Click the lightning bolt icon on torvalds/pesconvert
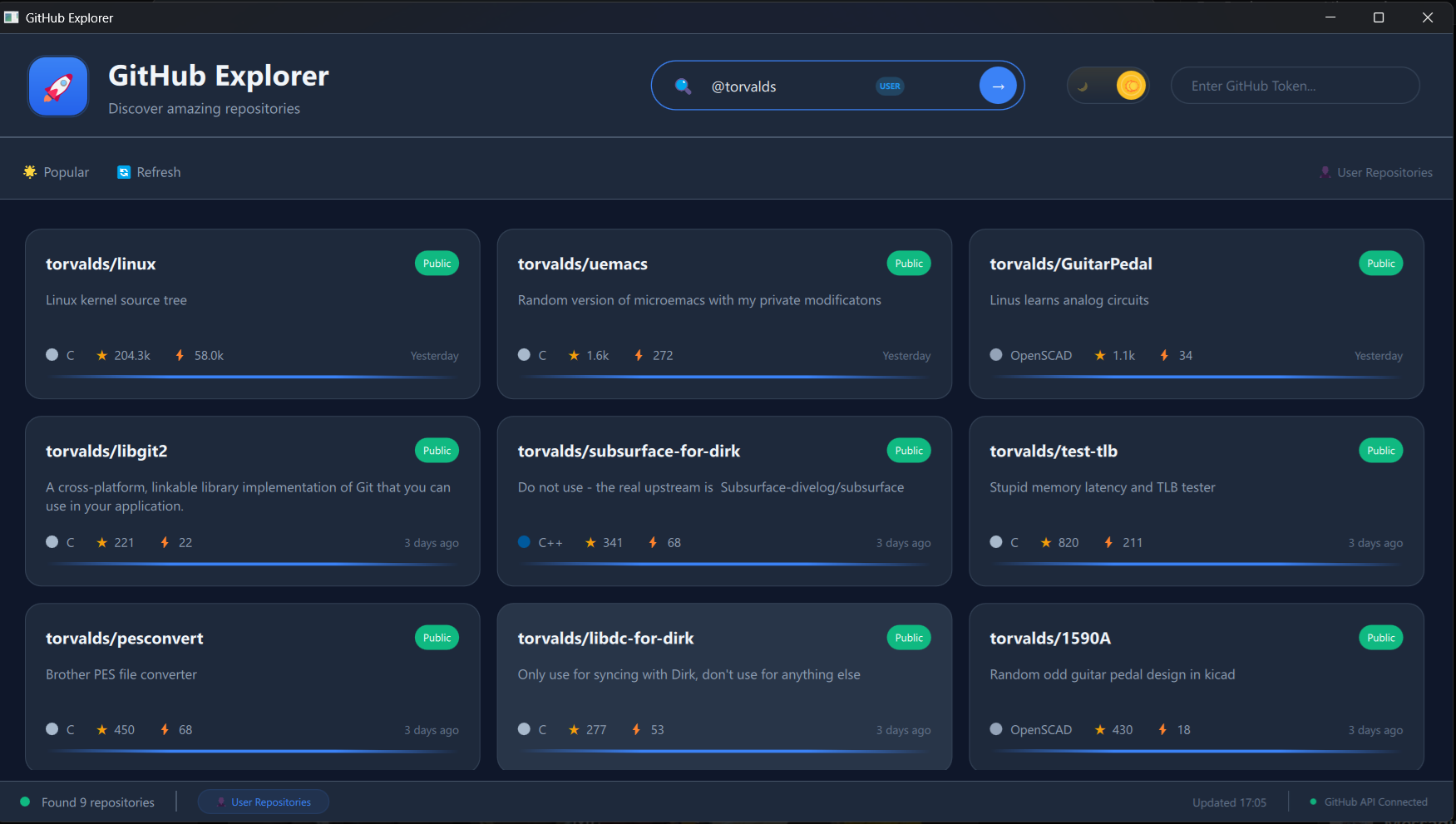This screenshot has width=1456, height=824. (165, 729)
